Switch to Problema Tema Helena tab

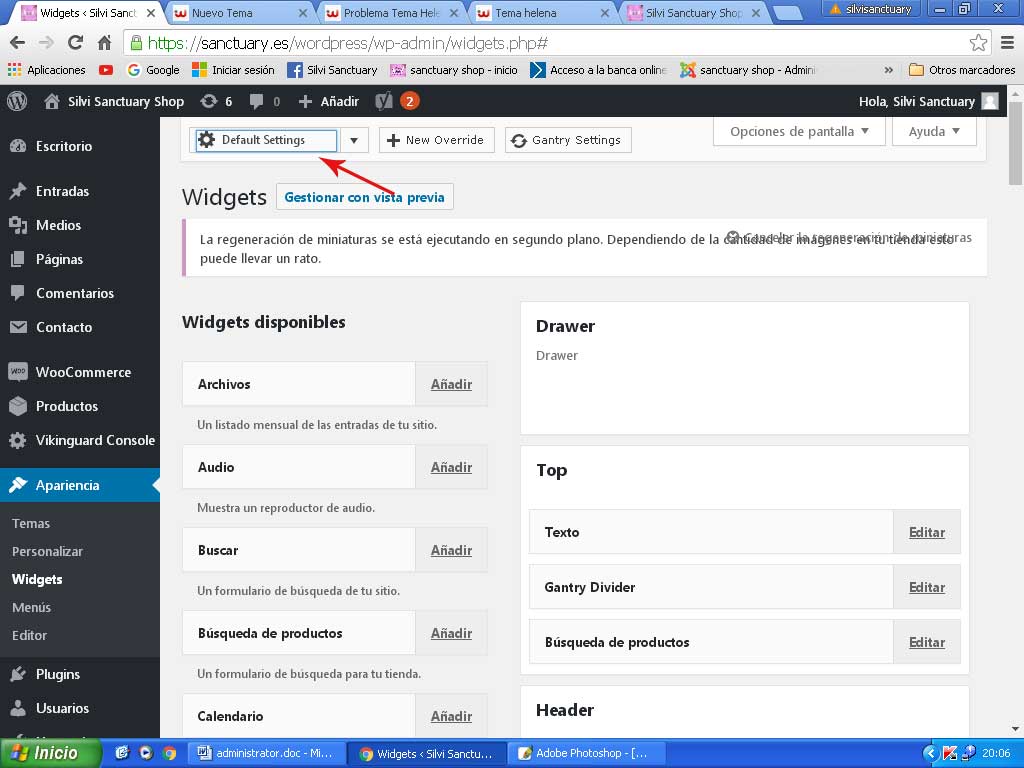point(391,13)
